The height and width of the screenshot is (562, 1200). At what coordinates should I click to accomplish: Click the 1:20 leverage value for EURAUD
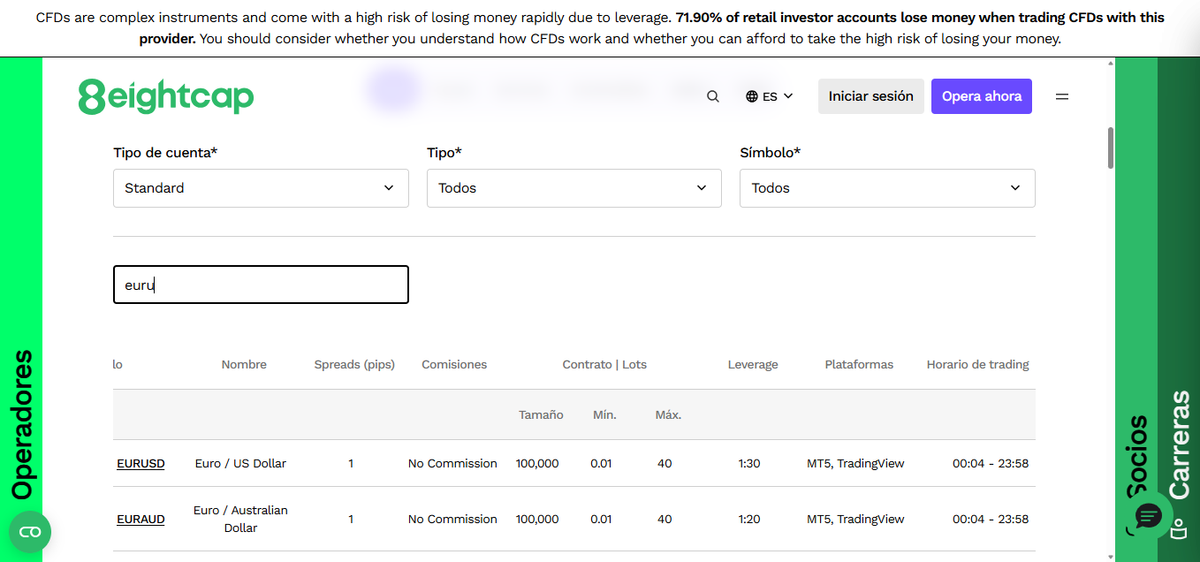[749, 520]
